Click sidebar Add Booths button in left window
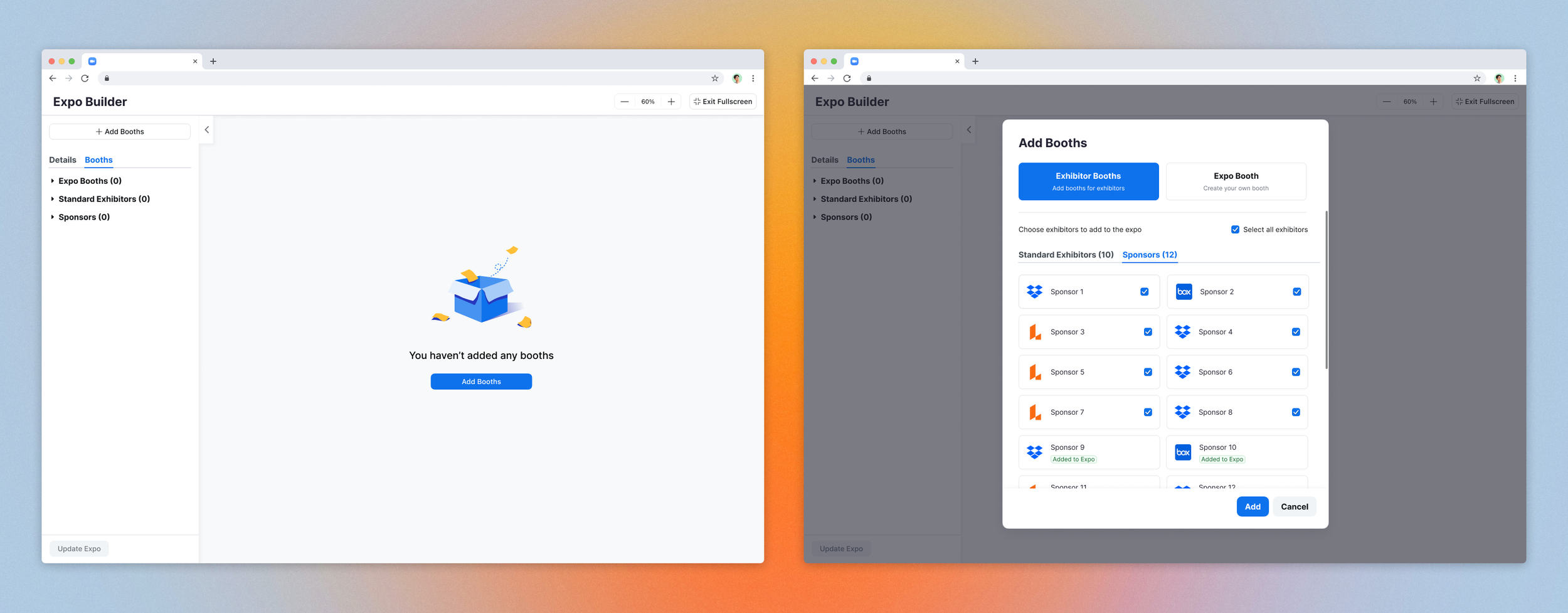 pyautogui.click(x=120, y=132)
